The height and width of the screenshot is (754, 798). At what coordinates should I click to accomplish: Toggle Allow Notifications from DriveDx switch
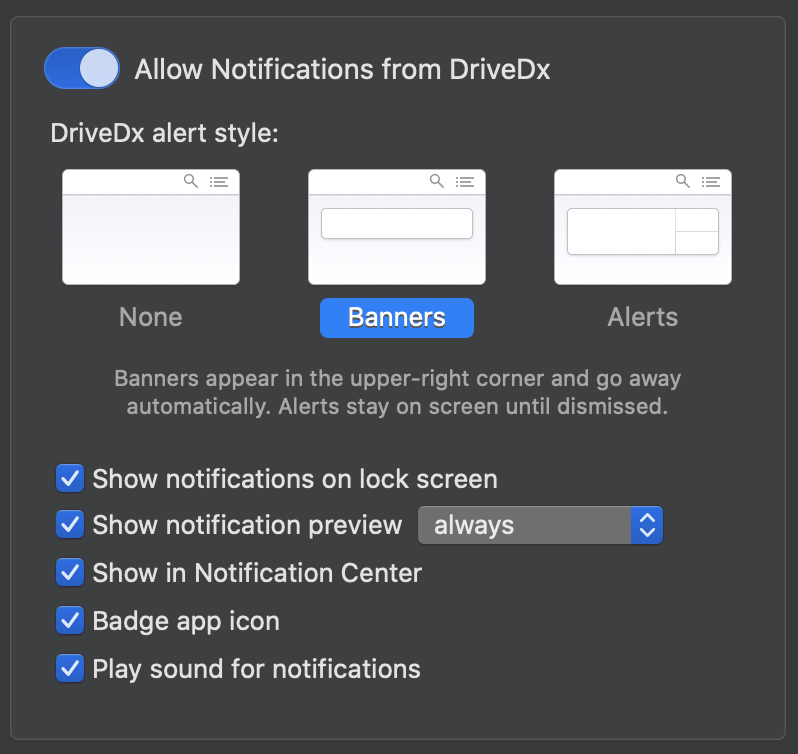point(82,68)
